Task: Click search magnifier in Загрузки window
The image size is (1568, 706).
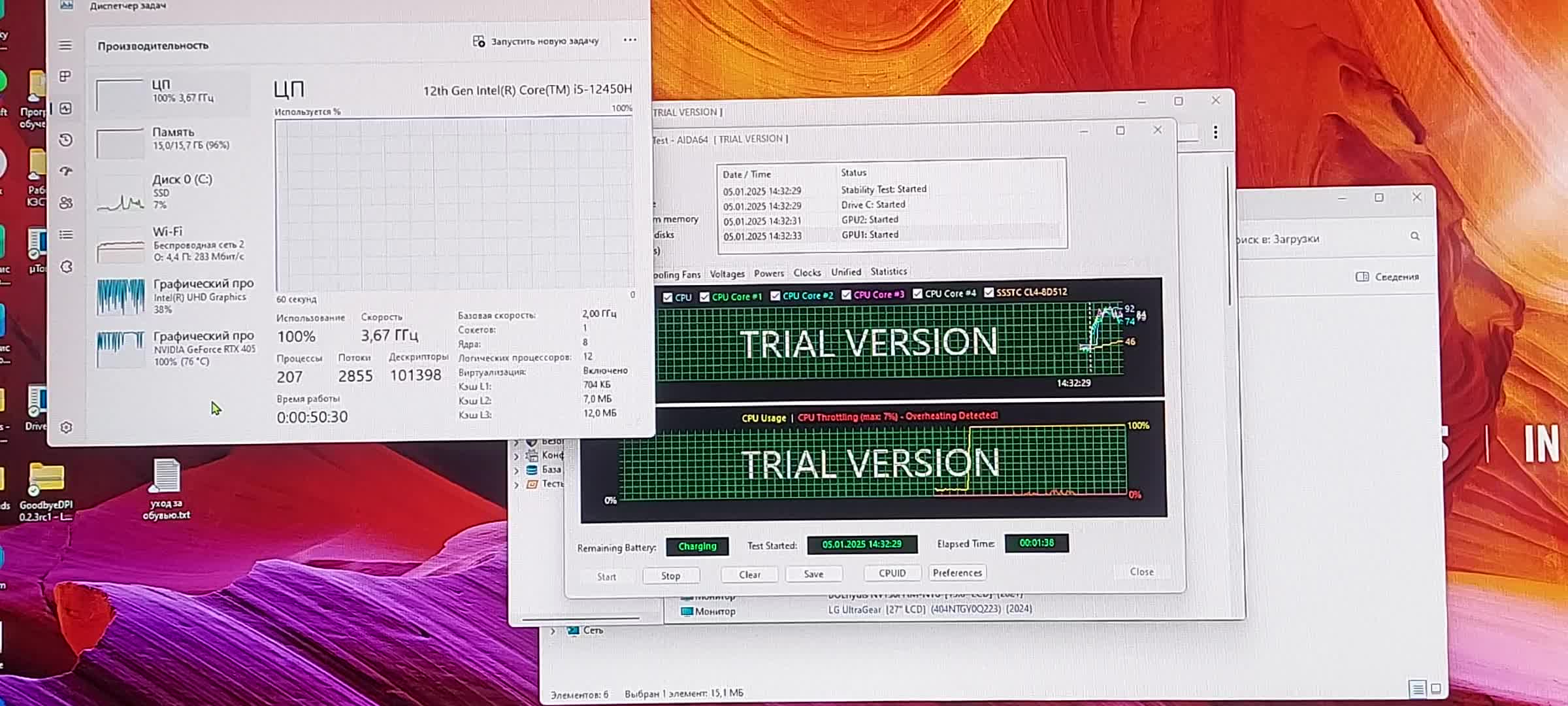Action: click(1414, 236)
